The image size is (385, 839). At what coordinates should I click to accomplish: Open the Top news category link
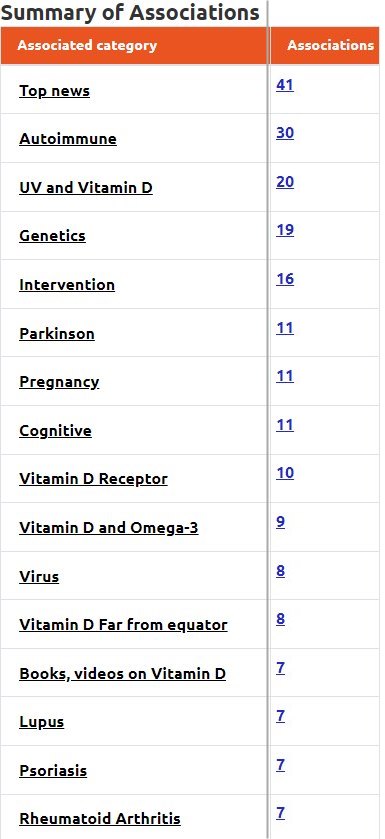coord(55,91)
